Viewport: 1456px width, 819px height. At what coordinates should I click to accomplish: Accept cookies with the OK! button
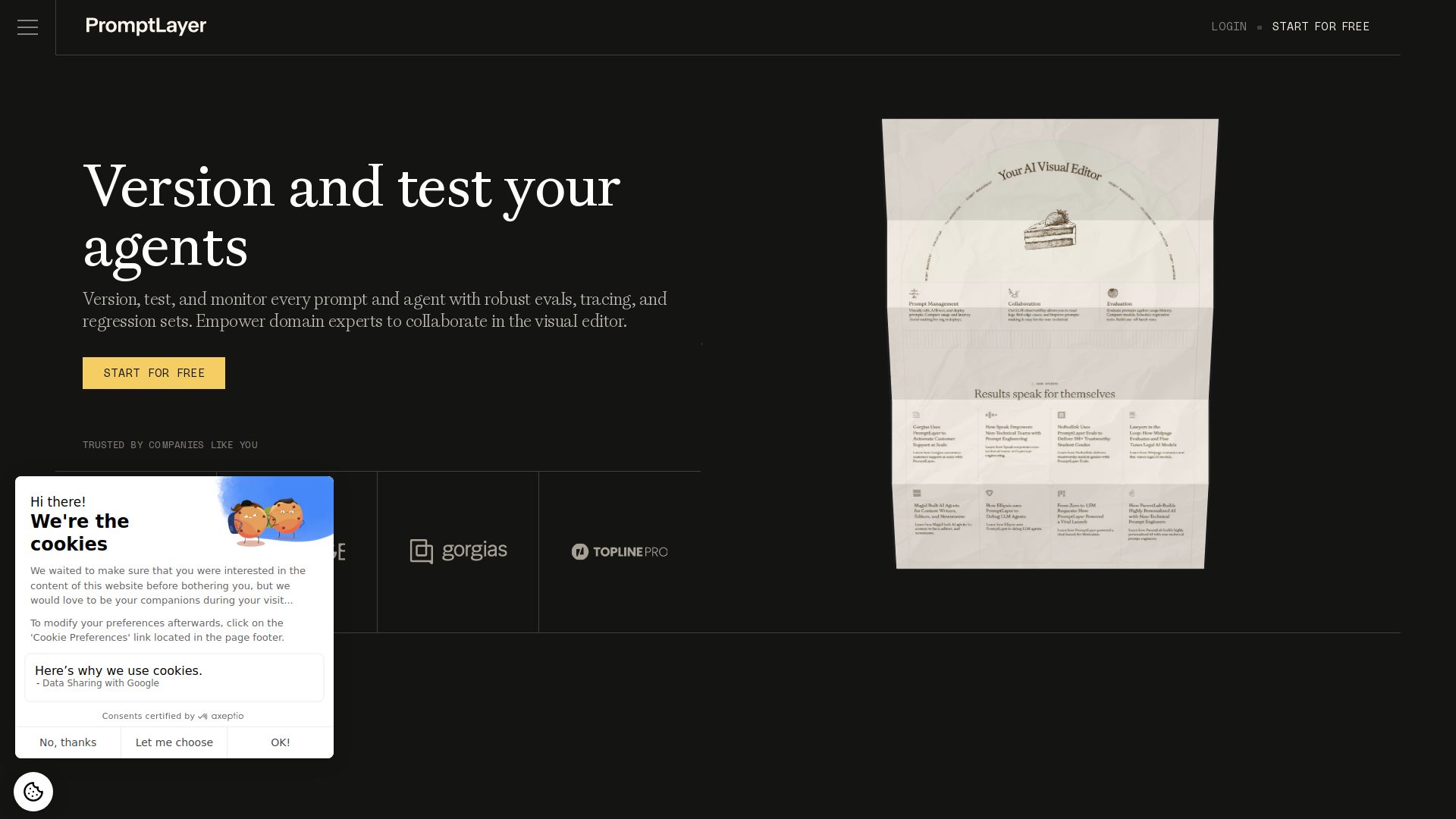pyautogui.click(x=280, y=742)
